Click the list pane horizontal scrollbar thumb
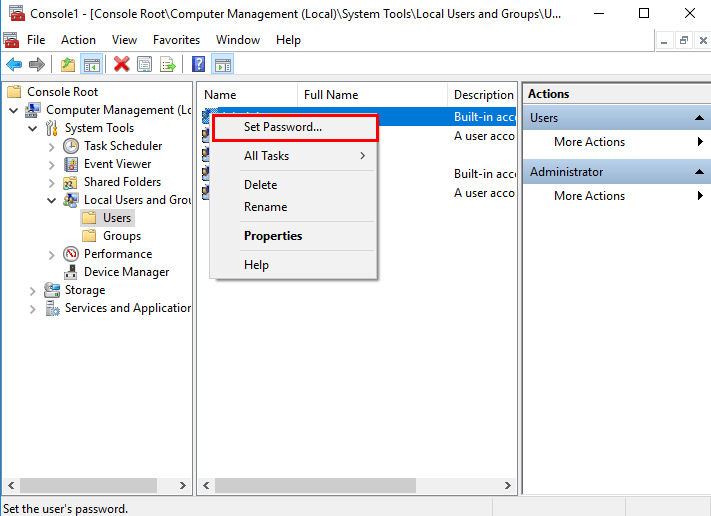Image resolution: width=711 pixels, height=516 pixels. click(x=315, y=485)
